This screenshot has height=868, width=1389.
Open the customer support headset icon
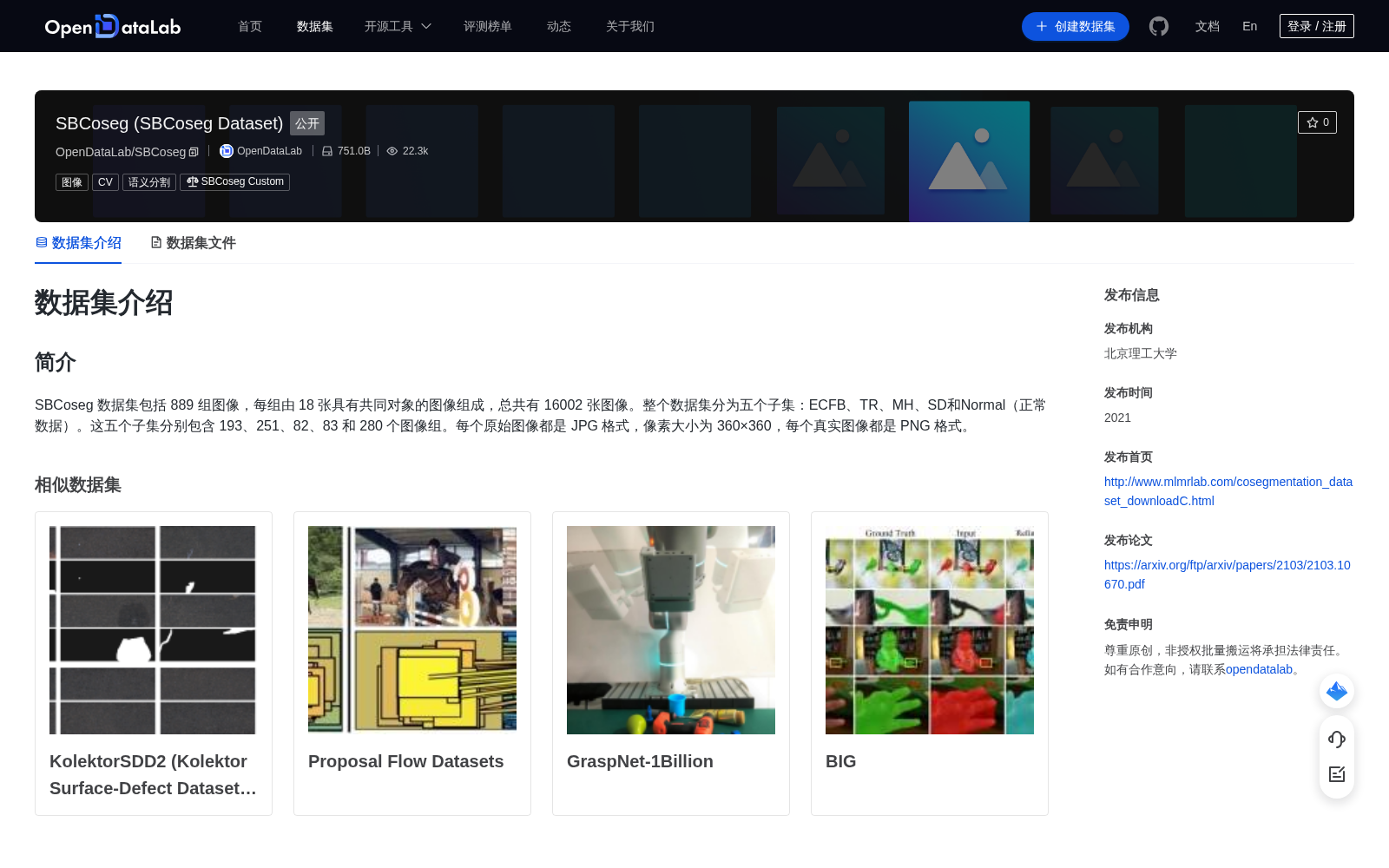tap(1337, 740)
